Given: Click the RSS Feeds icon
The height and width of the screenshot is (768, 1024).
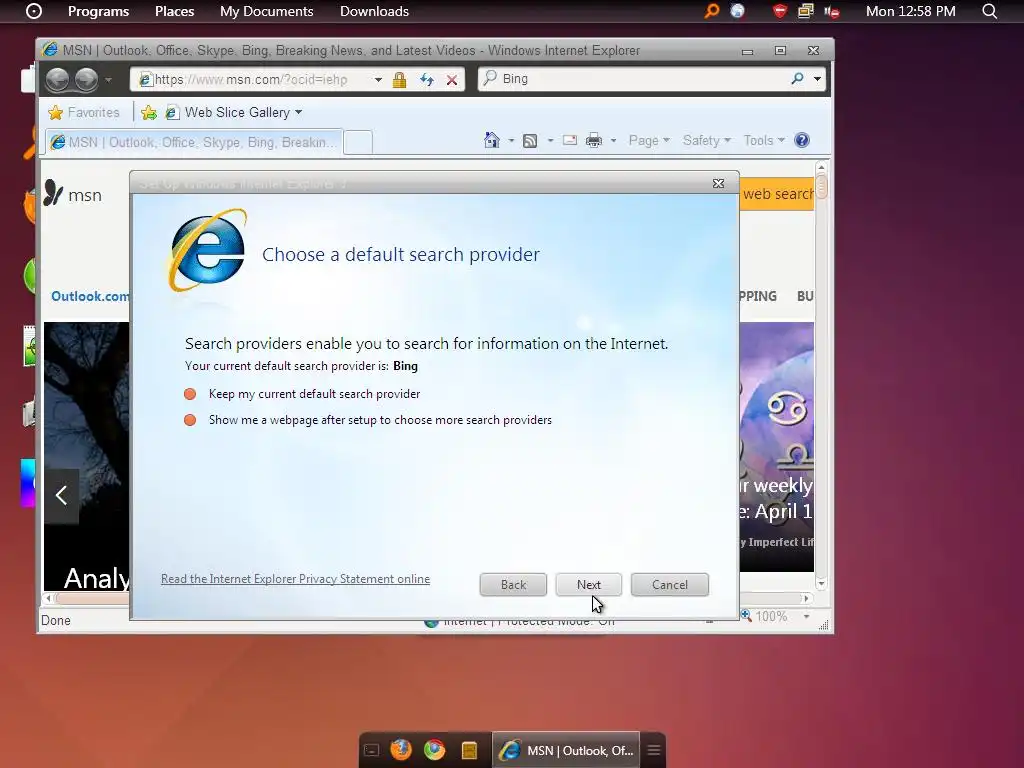Looking at the screenshot, I should tap(530, 140).
